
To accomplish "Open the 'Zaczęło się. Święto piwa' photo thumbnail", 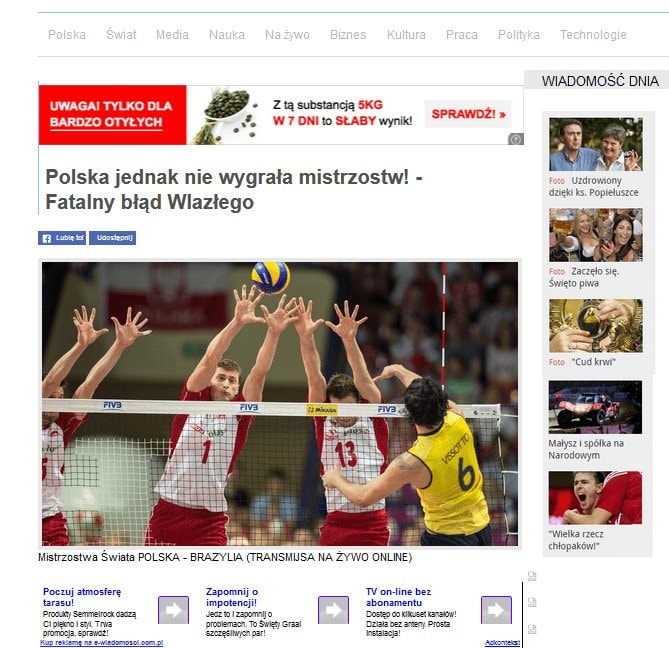I will [x=595, y=235].
